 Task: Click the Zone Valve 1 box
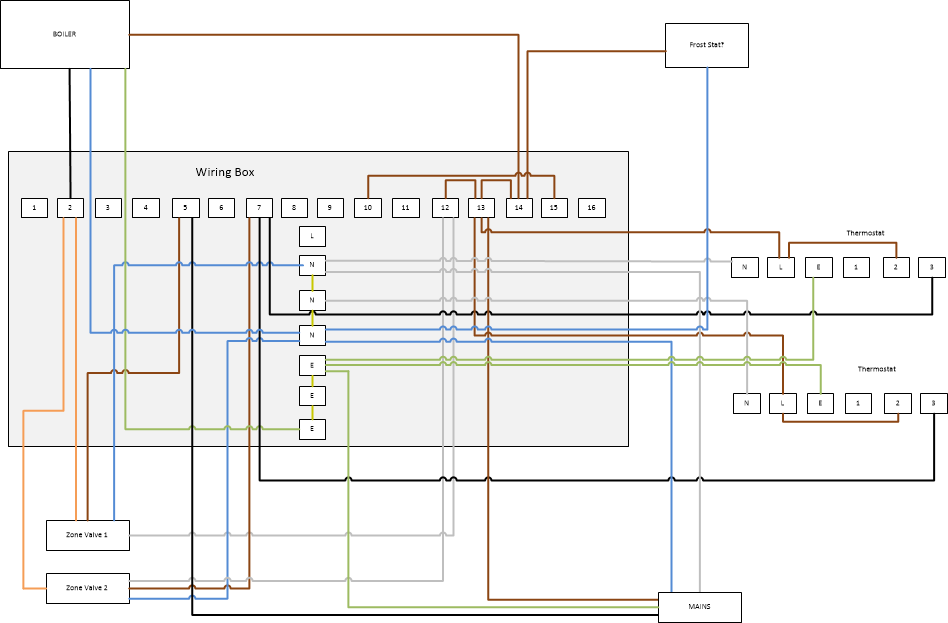88,535
